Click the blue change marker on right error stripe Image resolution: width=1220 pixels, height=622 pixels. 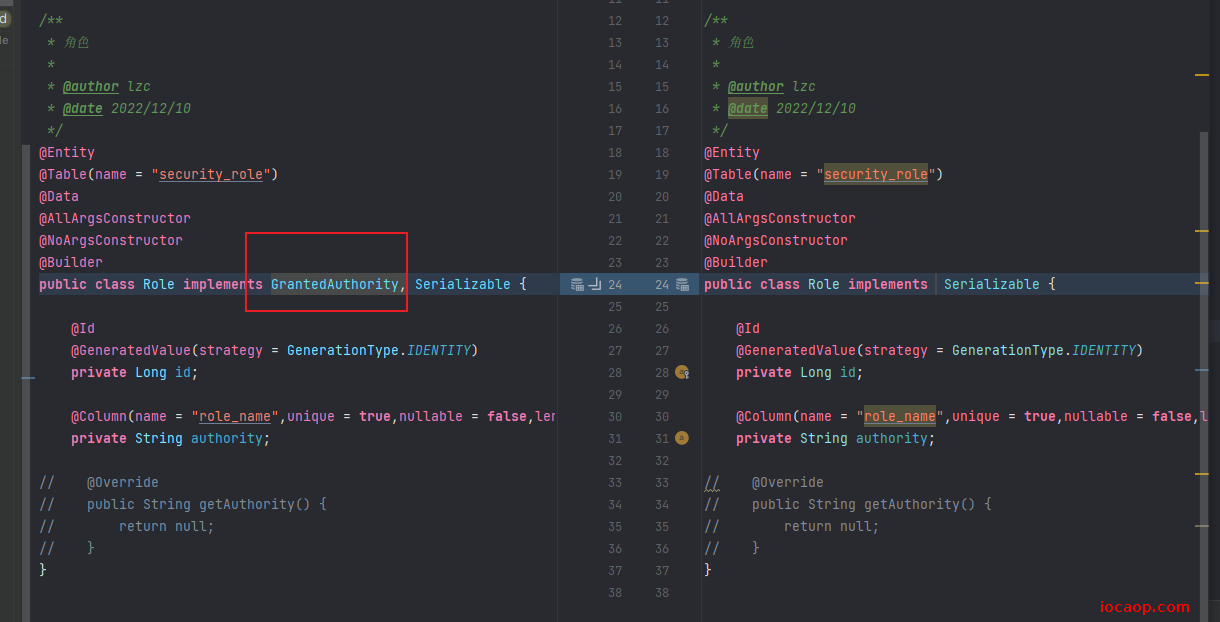point(1202,370)
